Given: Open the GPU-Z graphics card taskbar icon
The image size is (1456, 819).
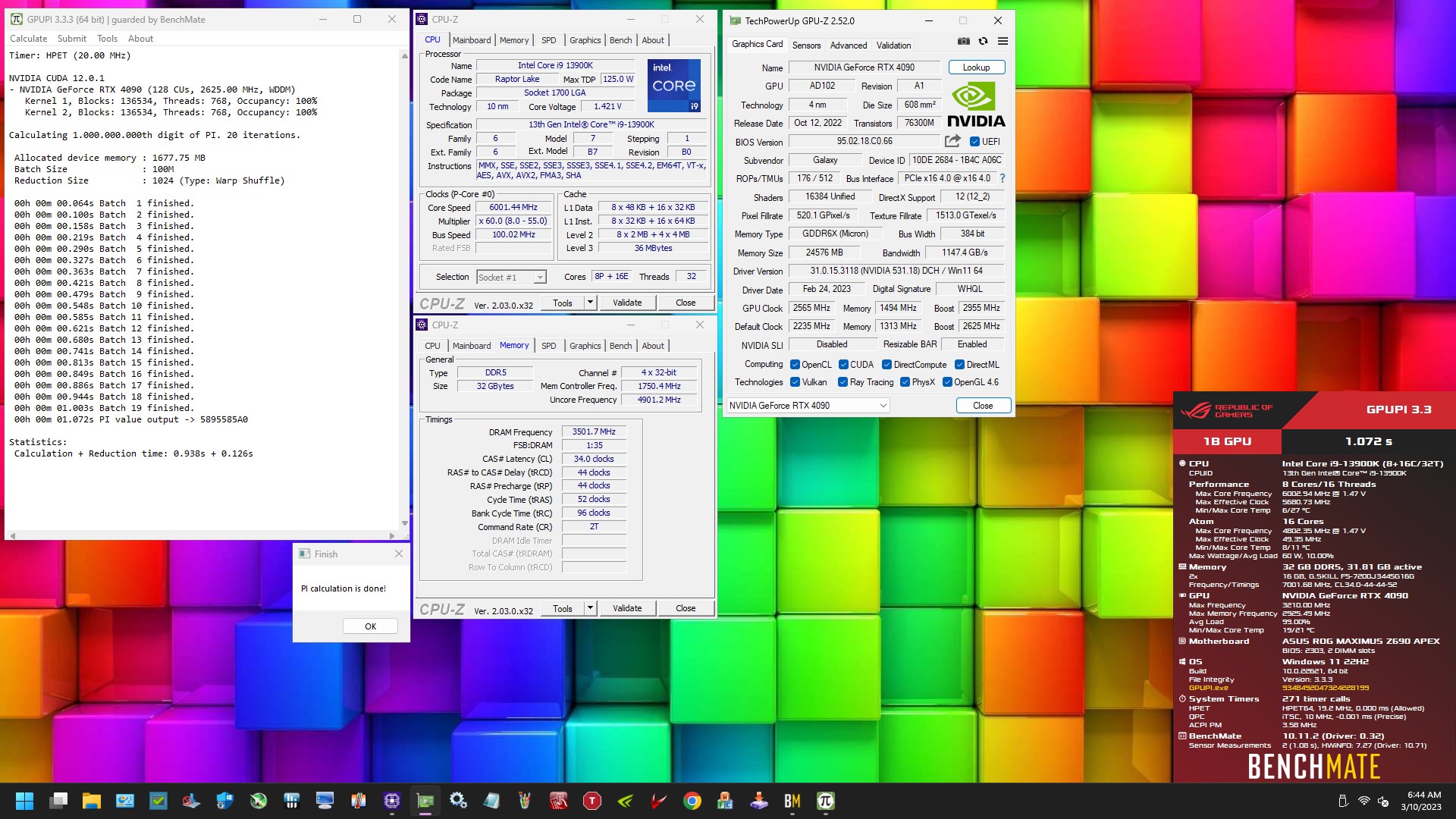Looking at the screenshot, I should tap(425, 801).
